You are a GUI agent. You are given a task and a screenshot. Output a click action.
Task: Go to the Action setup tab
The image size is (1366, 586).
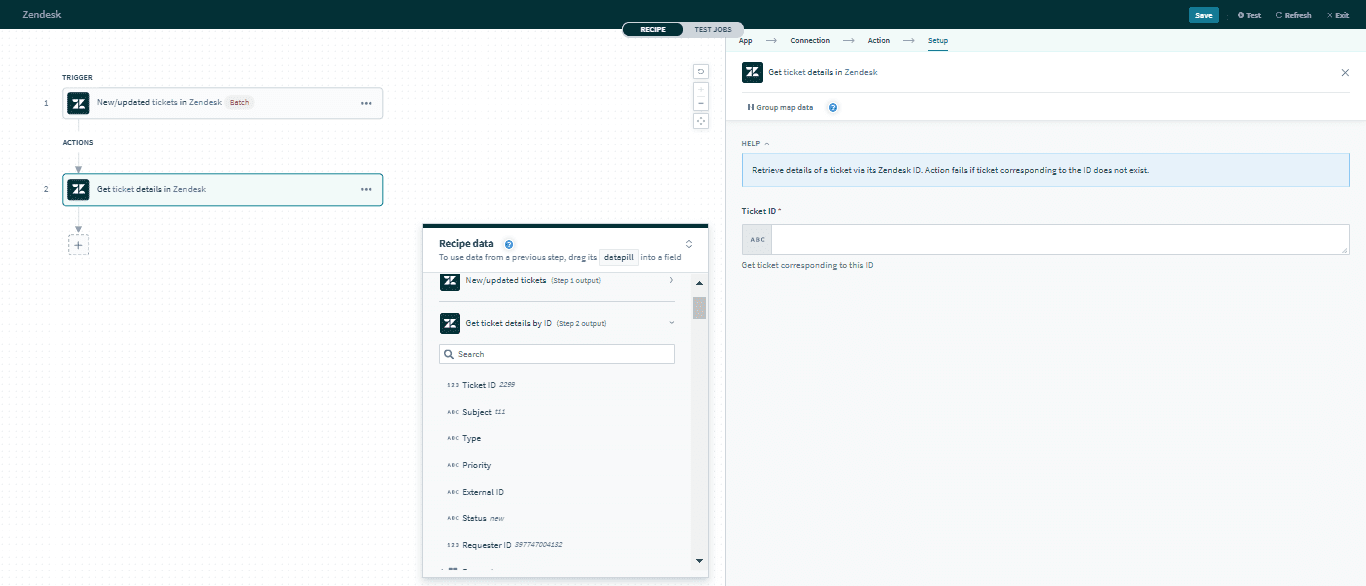pyautogui.click(x=878, y=41)
